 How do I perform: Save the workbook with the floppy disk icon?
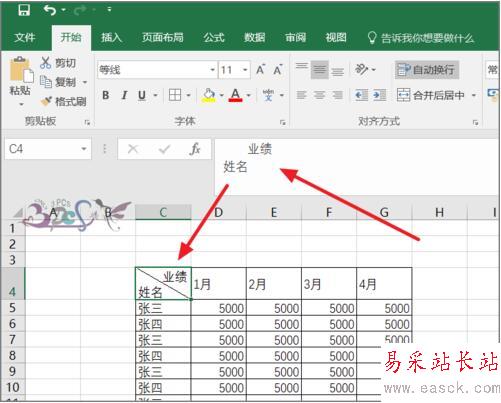[x=24, y=10]
